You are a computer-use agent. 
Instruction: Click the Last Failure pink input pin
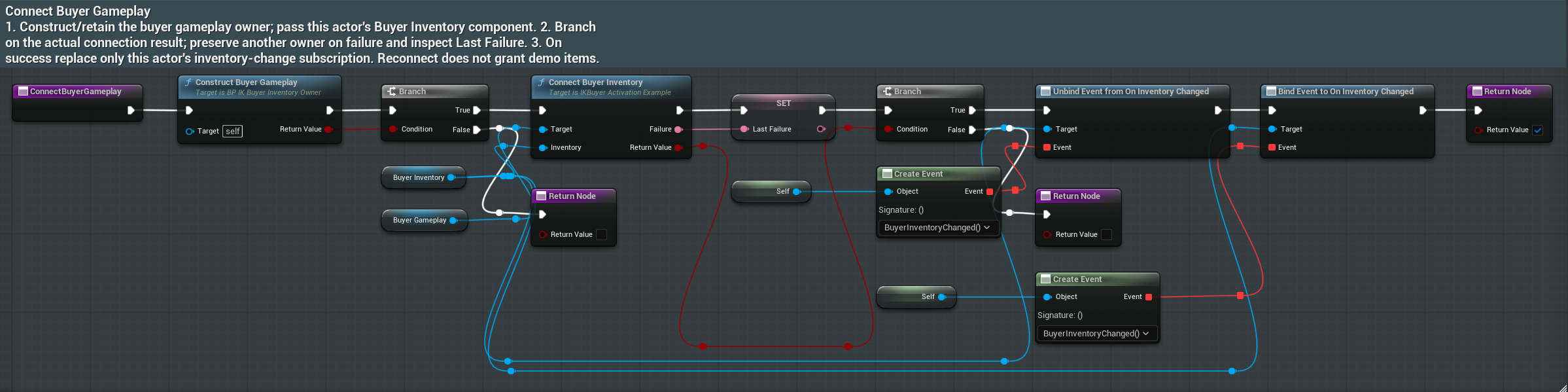pyautogui.click(x=744, y=130)
